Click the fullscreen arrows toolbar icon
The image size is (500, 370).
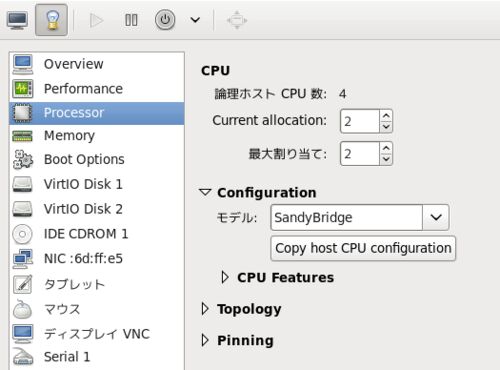[237, 20]
